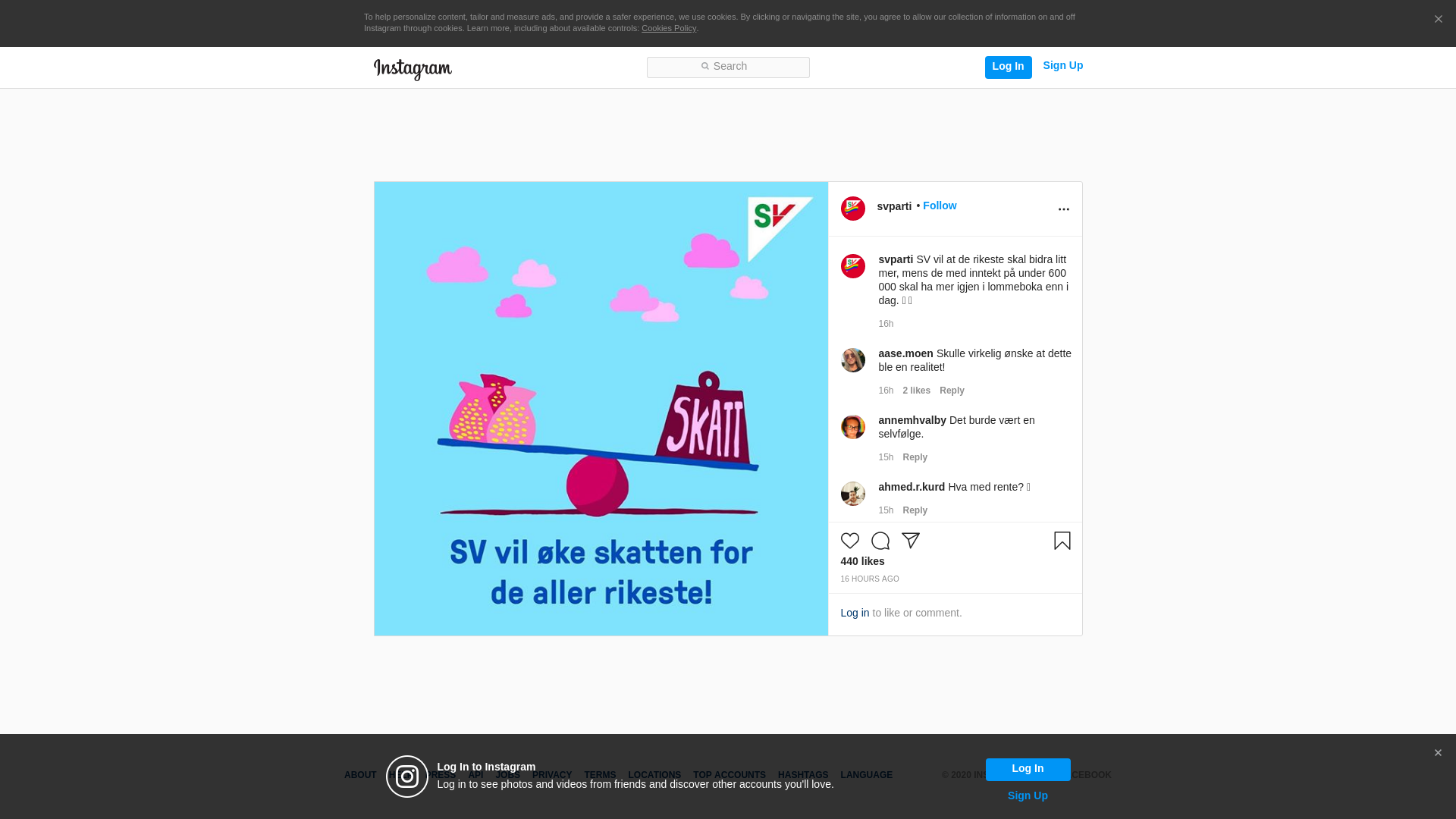This screenshot has width=1456, height=819.
Task: Reply to aase.moen's comment
Action: pos(952,391)
